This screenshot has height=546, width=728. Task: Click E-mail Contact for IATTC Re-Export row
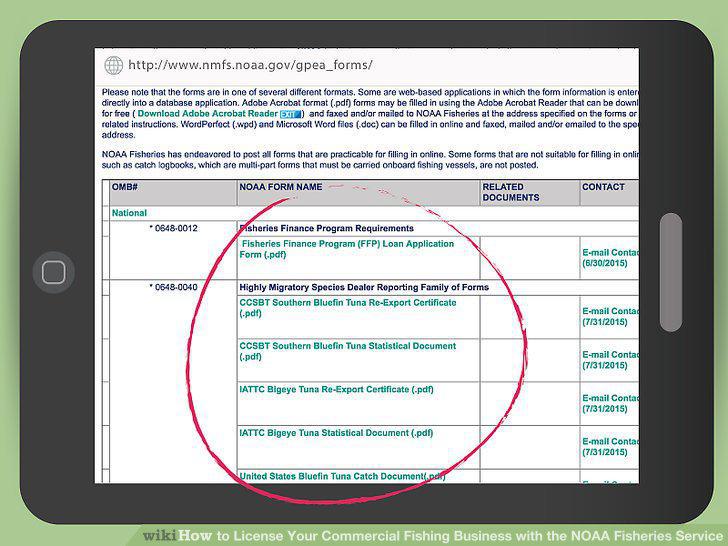[610, 403]
